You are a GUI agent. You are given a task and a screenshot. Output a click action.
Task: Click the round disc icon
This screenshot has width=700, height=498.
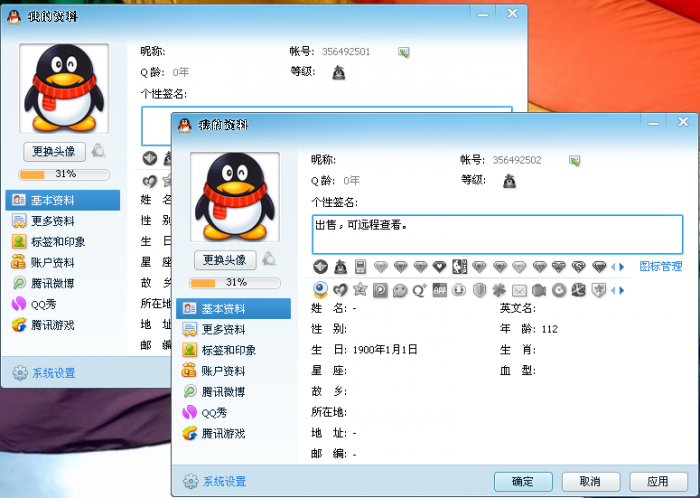click(558, 290)
